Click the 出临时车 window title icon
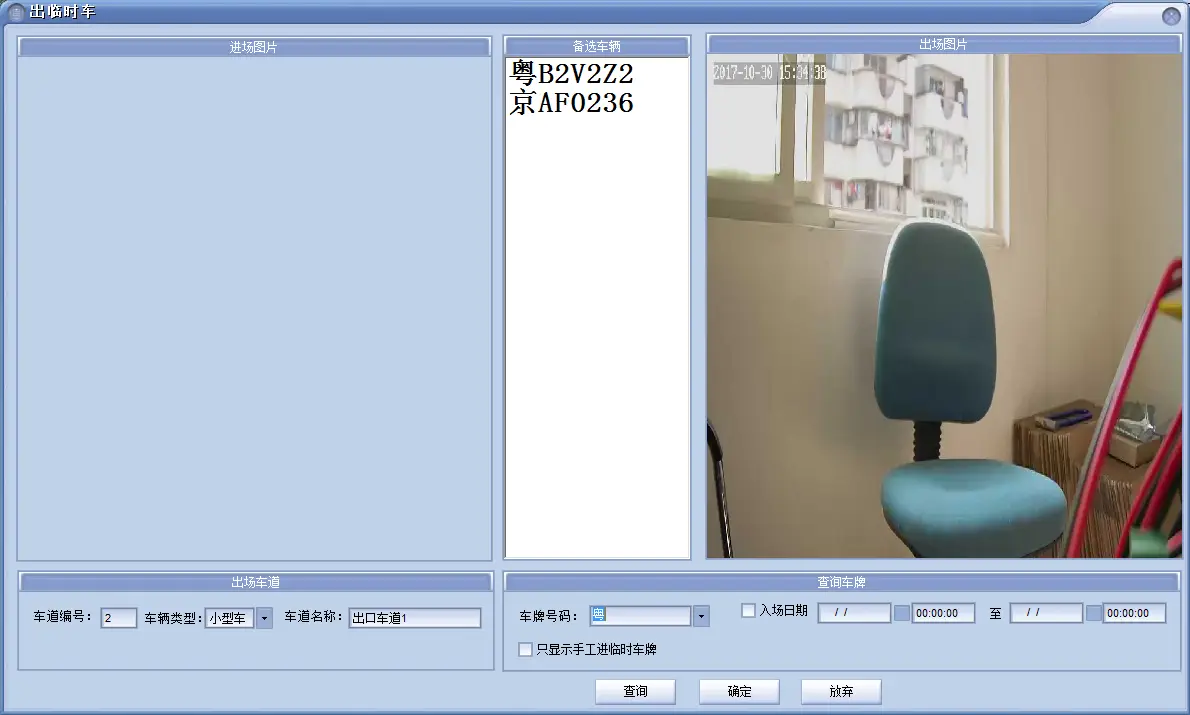 pos(16,12)
